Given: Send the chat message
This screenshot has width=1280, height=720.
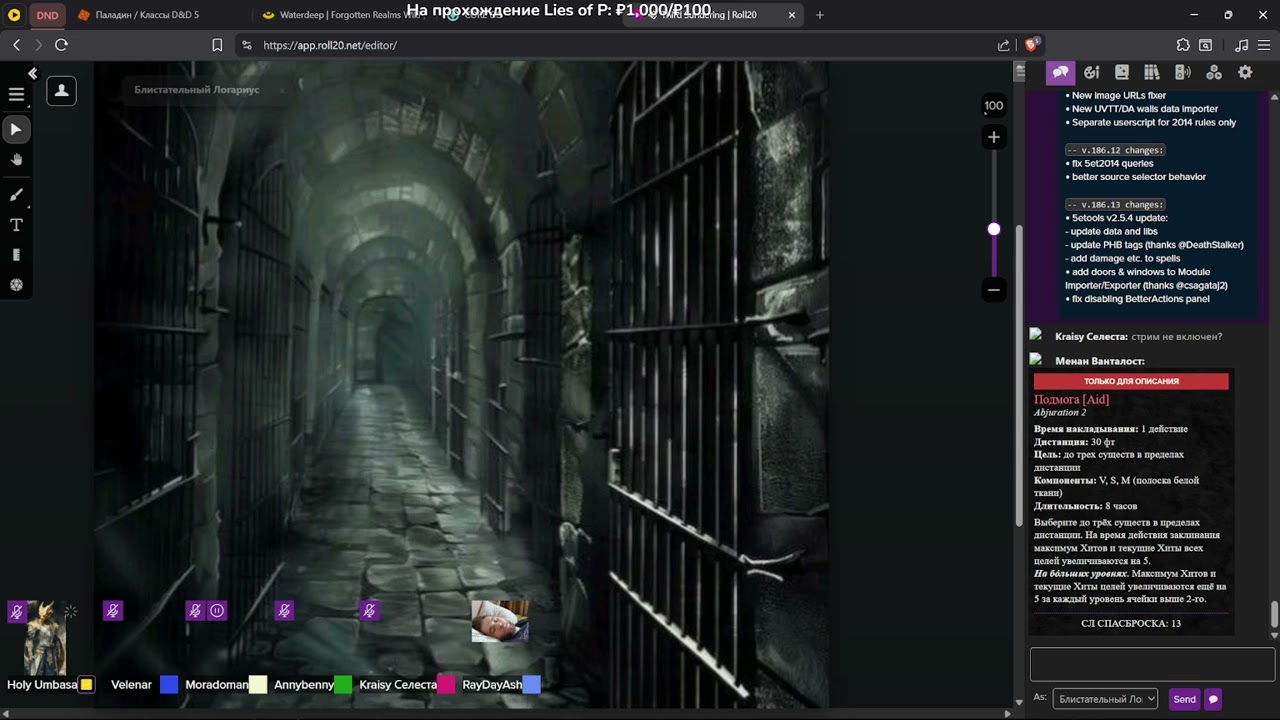Looking at the screenshot, I should [x=1184, y=699].
